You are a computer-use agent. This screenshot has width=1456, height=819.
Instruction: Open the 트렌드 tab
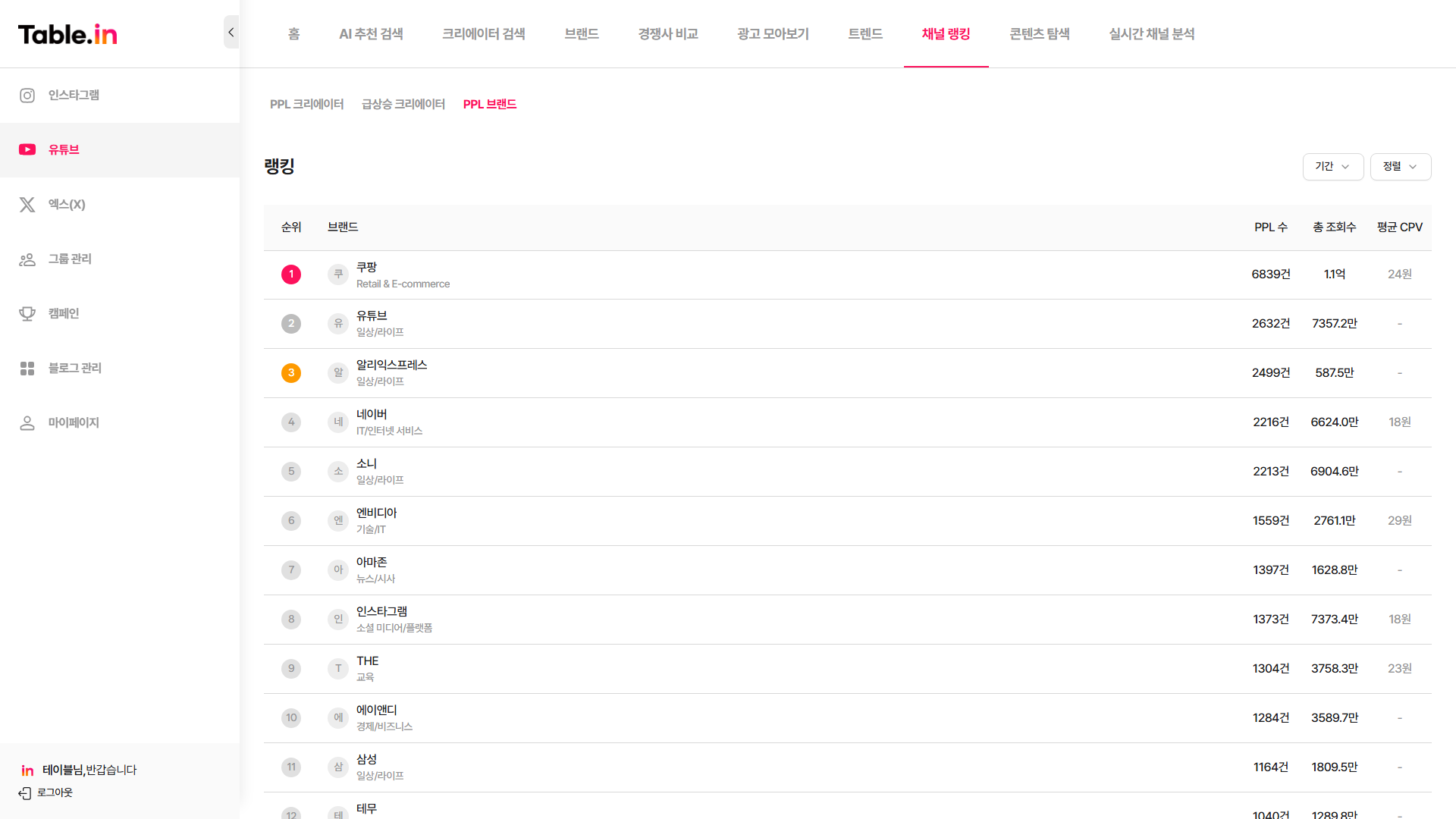[x=865, y=34]
